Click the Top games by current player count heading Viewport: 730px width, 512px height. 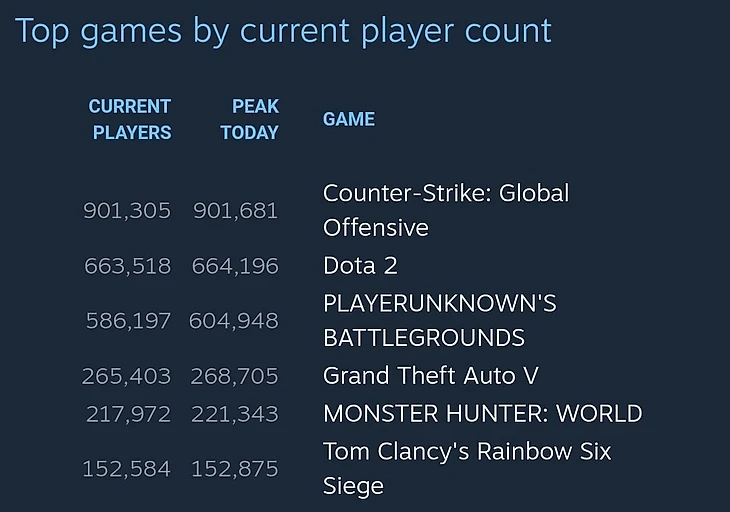click(x=283, y=31)
